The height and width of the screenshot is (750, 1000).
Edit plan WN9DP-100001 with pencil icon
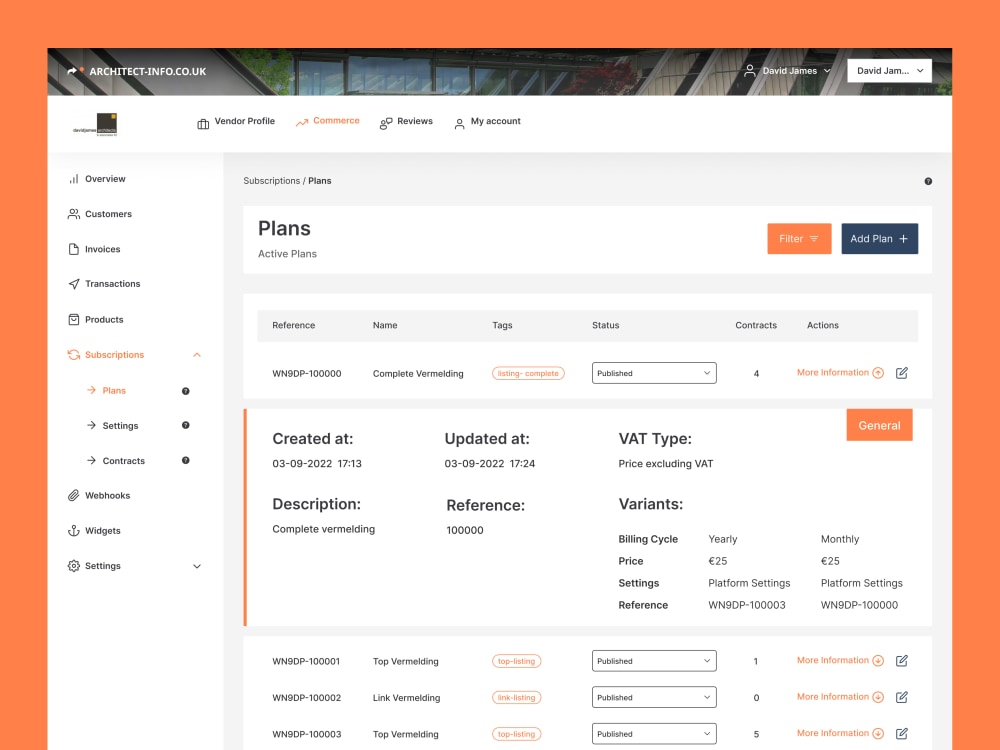tap(902, 661)
